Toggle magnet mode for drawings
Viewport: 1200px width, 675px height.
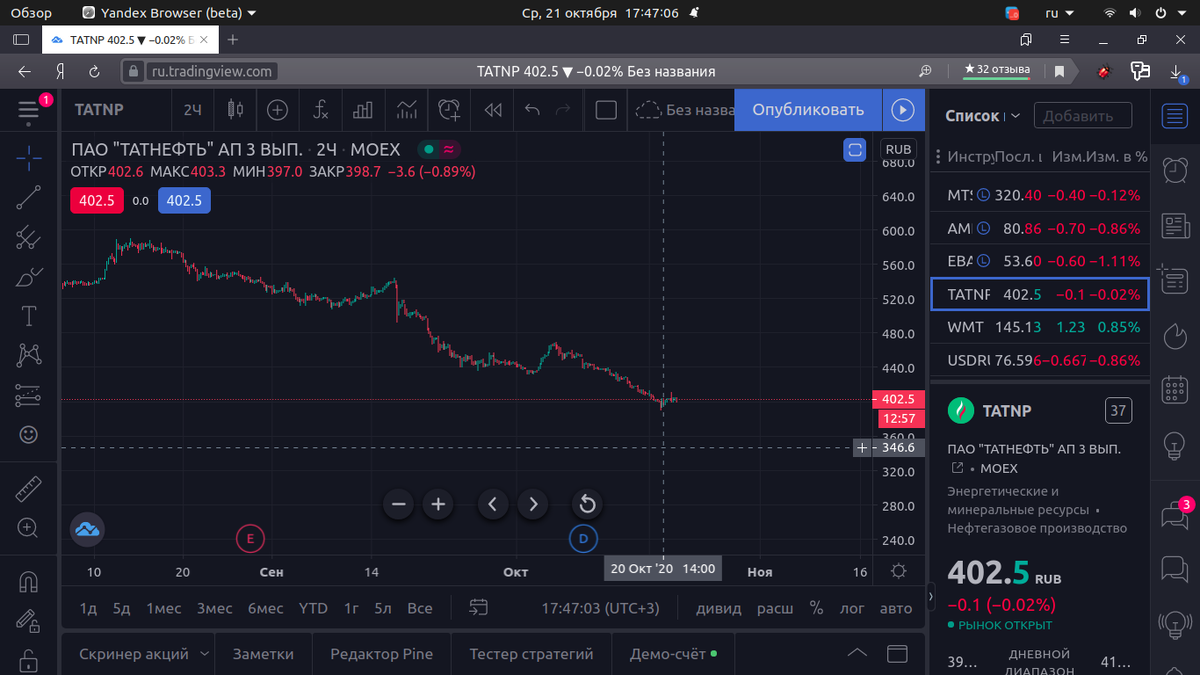click(x=29, y=581)
